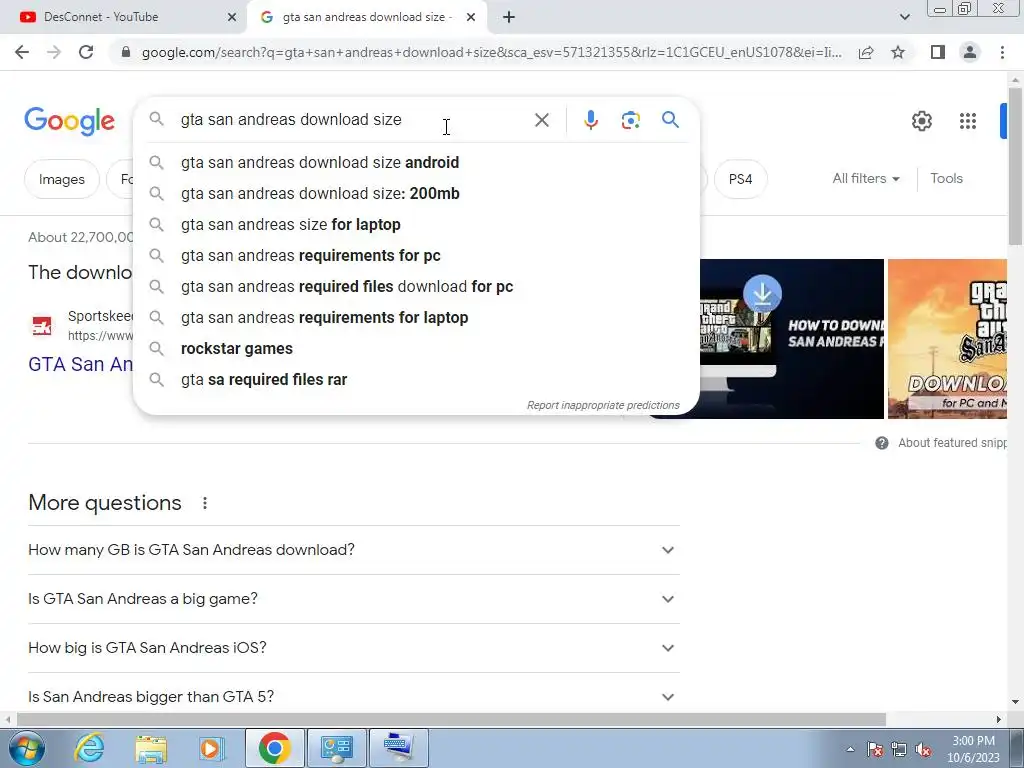Click the blue magnifier search button
The height and width of the screenshot is (768, 1024).
pos(670,120)
